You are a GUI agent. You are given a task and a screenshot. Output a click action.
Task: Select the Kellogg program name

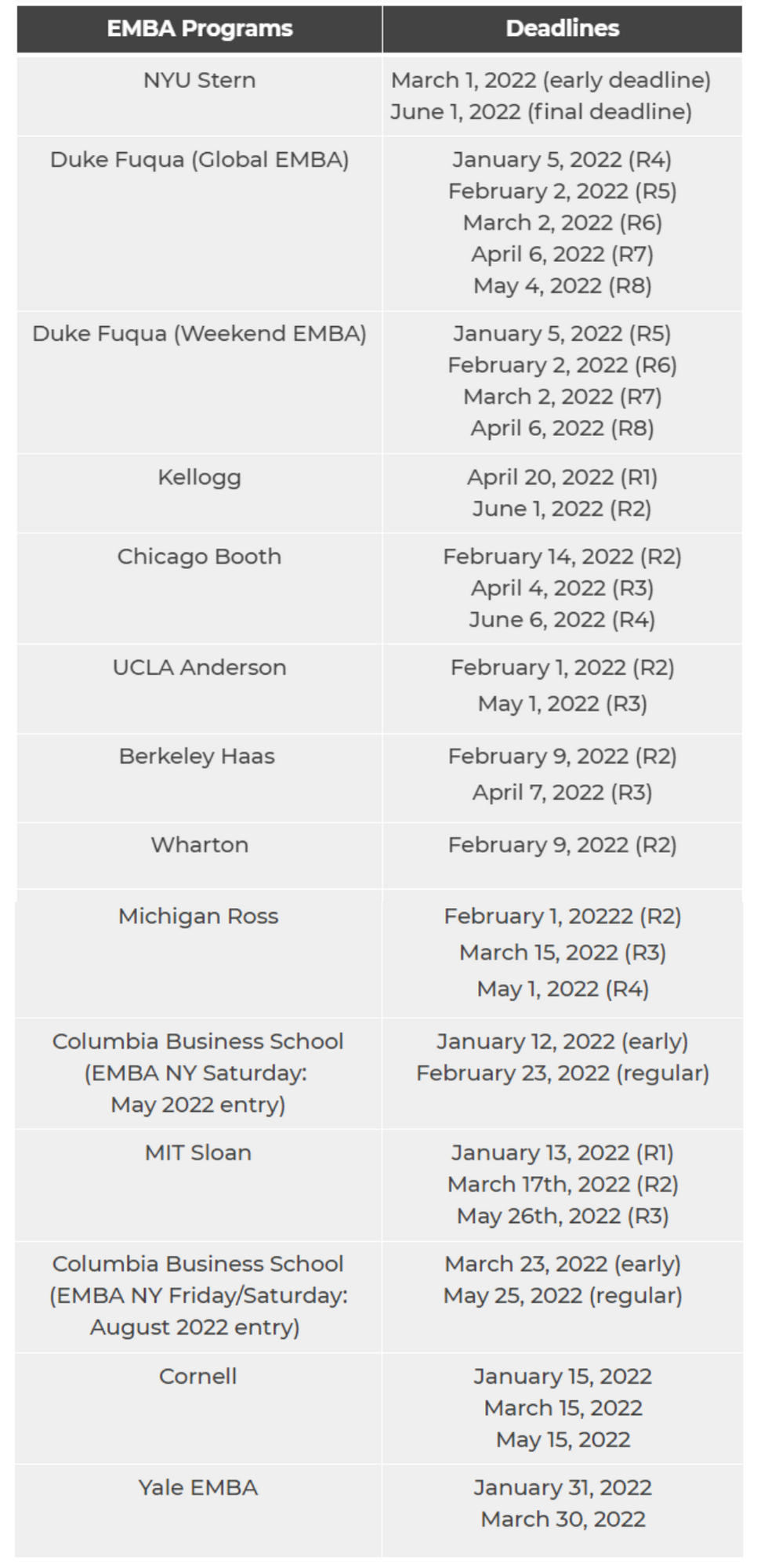pyautogui.click(x=199, y=477)
